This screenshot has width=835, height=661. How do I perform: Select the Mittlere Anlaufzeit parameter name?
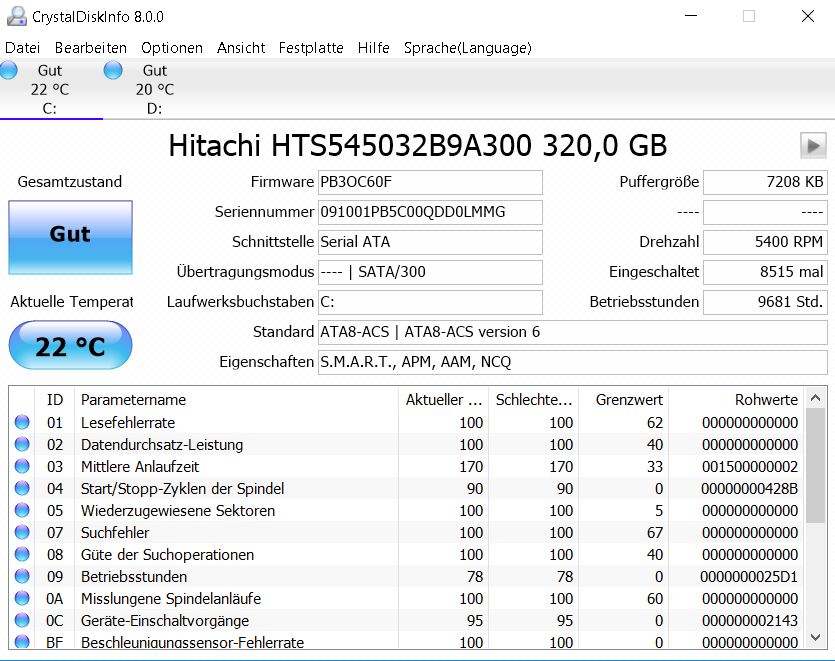coord(140,467)
